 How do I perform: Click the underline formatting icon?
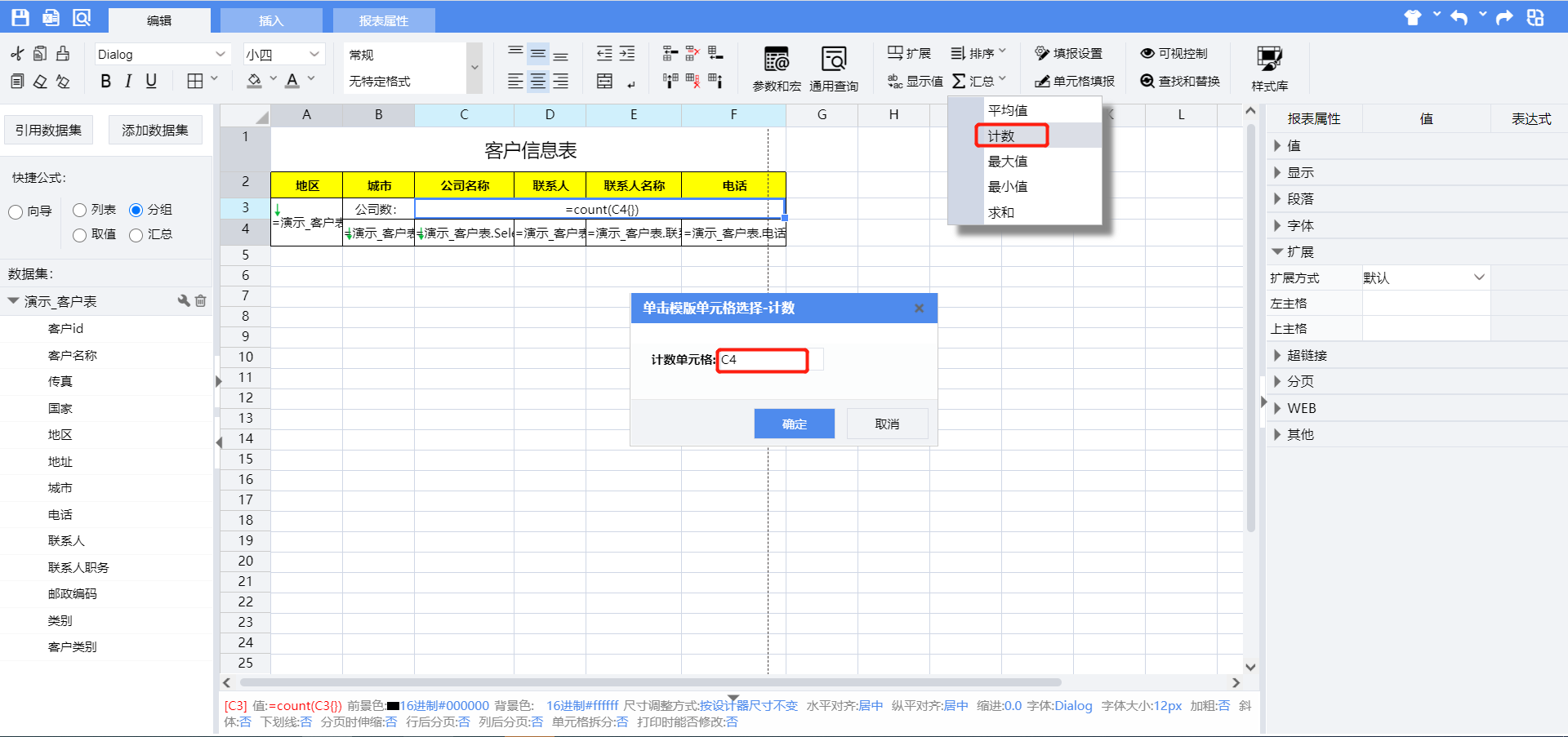point(151,81)
